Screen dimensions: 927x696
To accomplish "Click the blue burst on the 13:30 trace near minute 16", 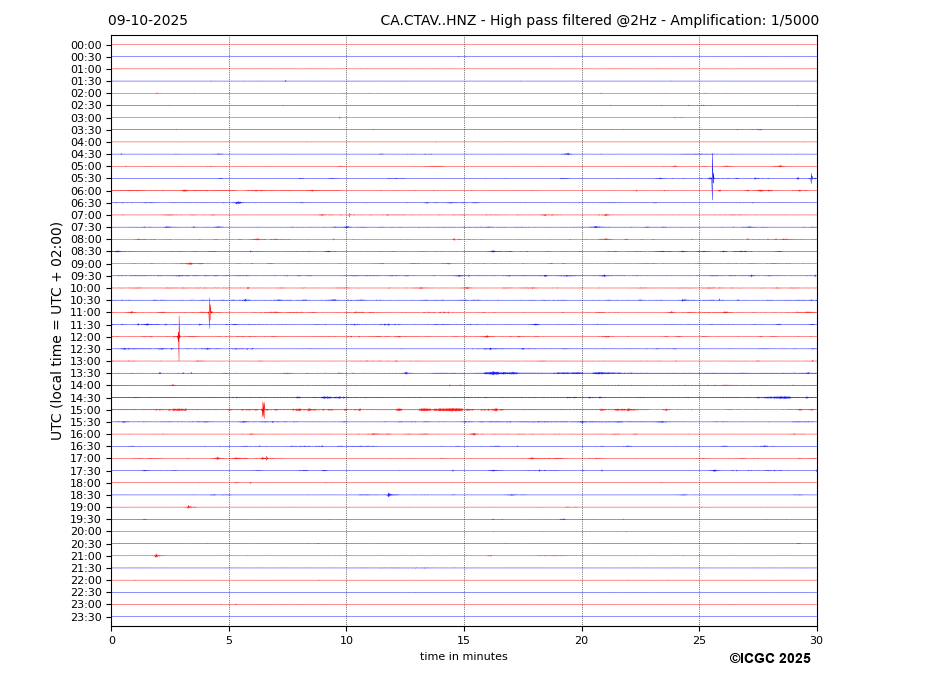I will tap(500, 373).
